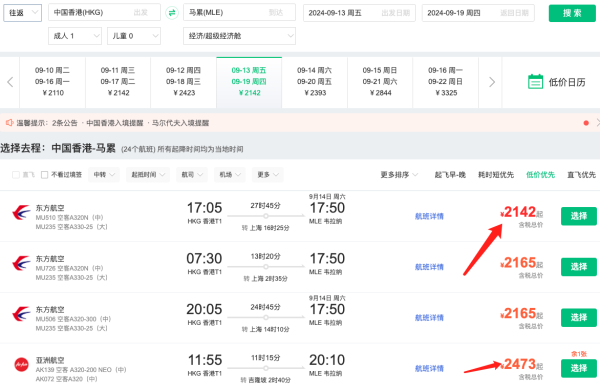
Task: Click China Eastern logo of MU510 flight
Action: pos(21,212)
